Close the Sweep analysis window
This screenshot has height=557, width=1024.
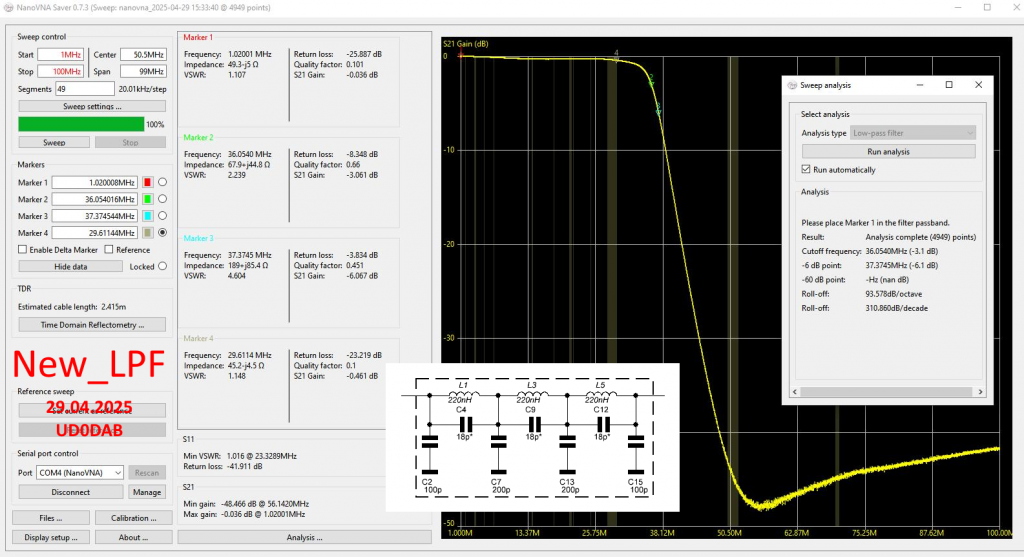[x=978, y=85]
